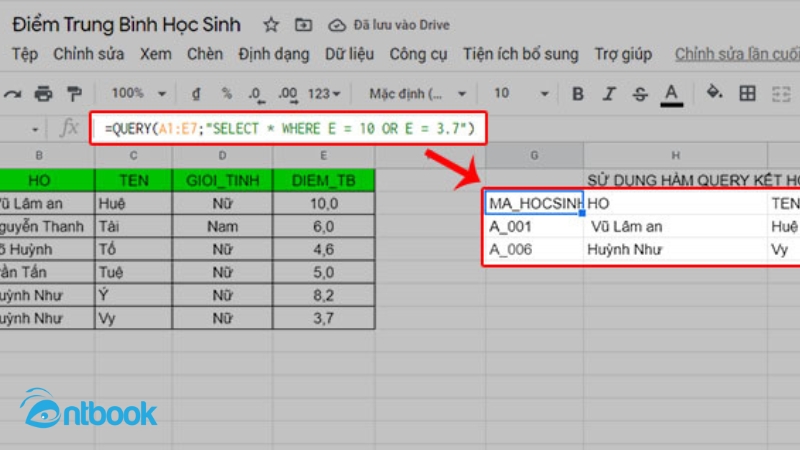Star the document Điểm Trung Bình Học Sinh

tap(271, 24)
